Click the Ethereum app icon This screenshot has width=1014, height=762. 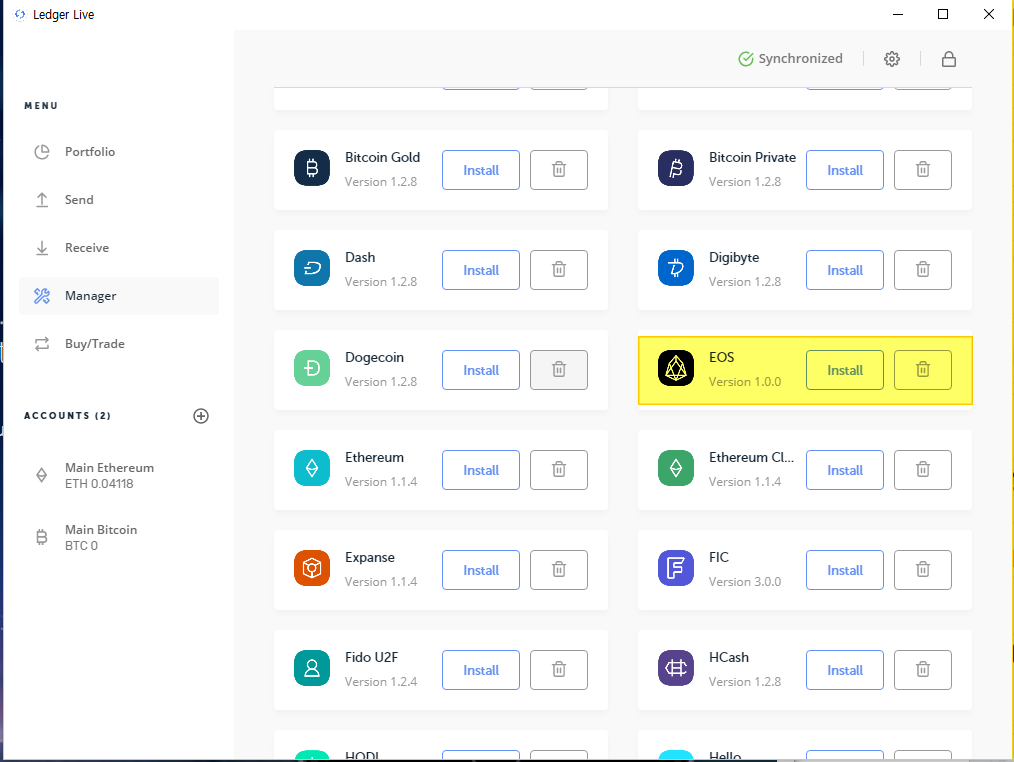point(312,468)
